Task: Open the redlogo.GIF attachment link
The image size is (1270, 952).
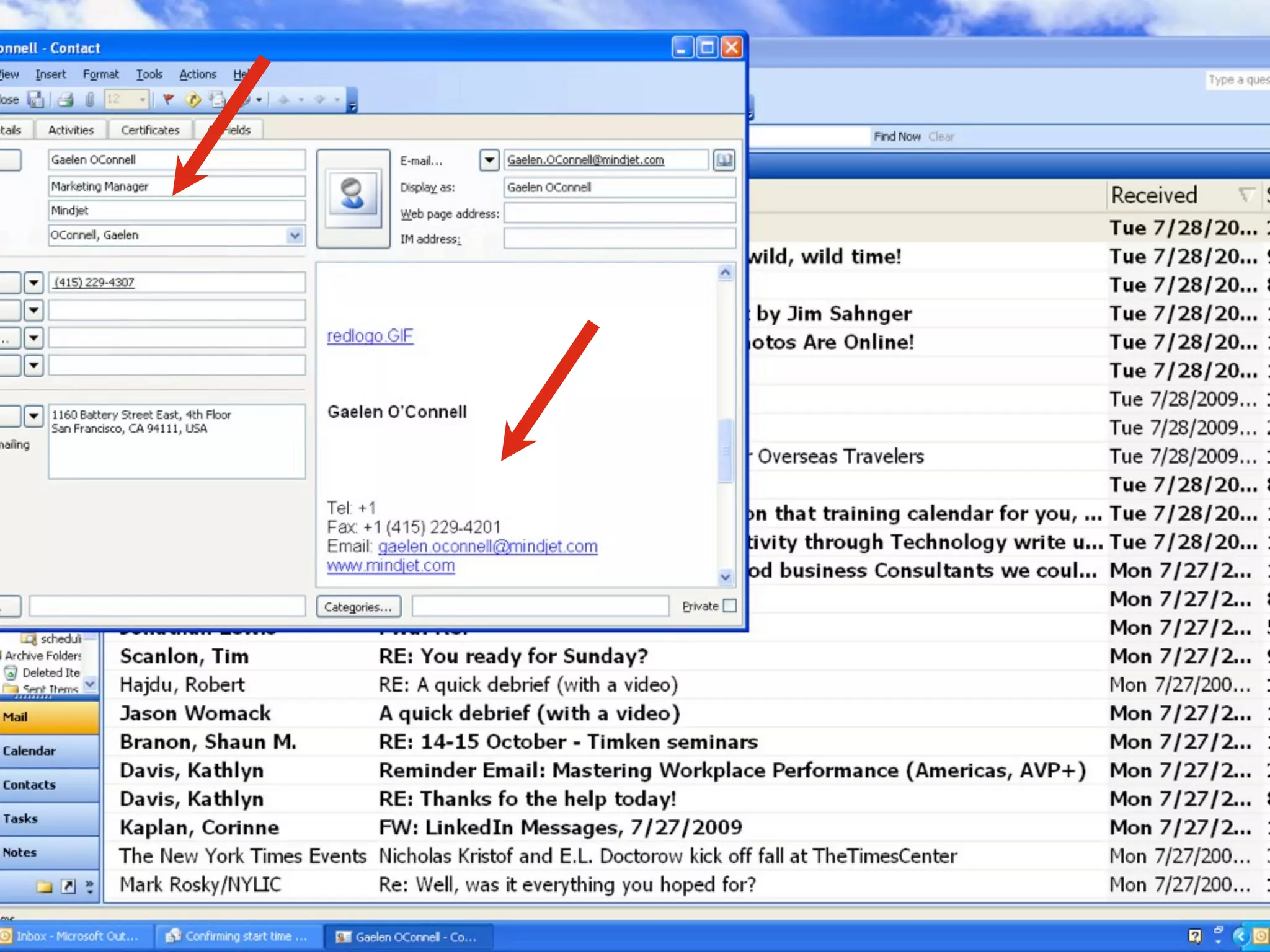Action: [370, 336]
